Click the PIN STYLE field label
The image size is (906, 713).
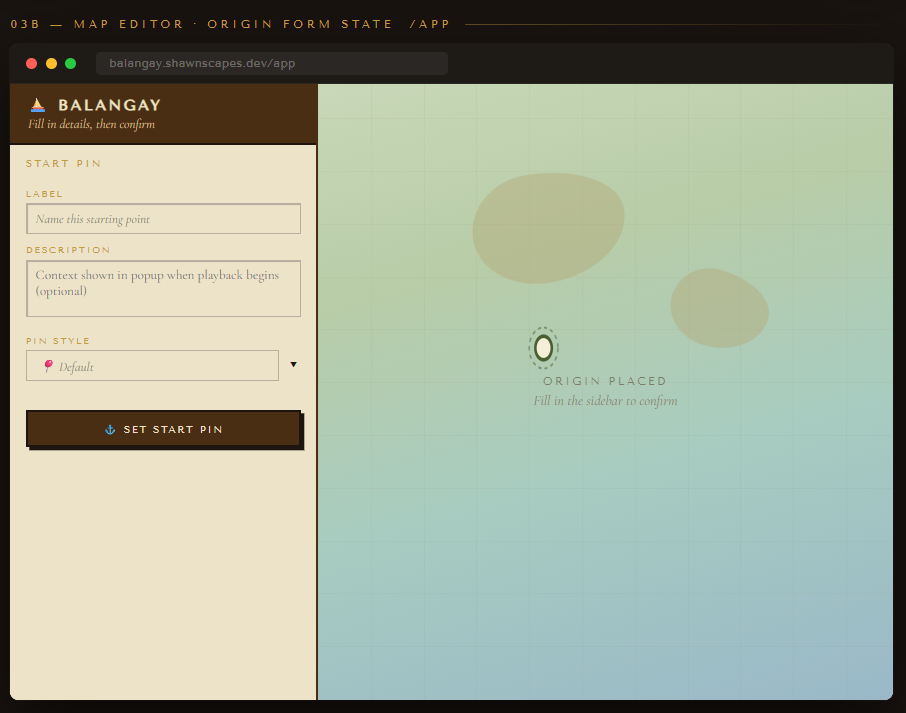(58, 341)
